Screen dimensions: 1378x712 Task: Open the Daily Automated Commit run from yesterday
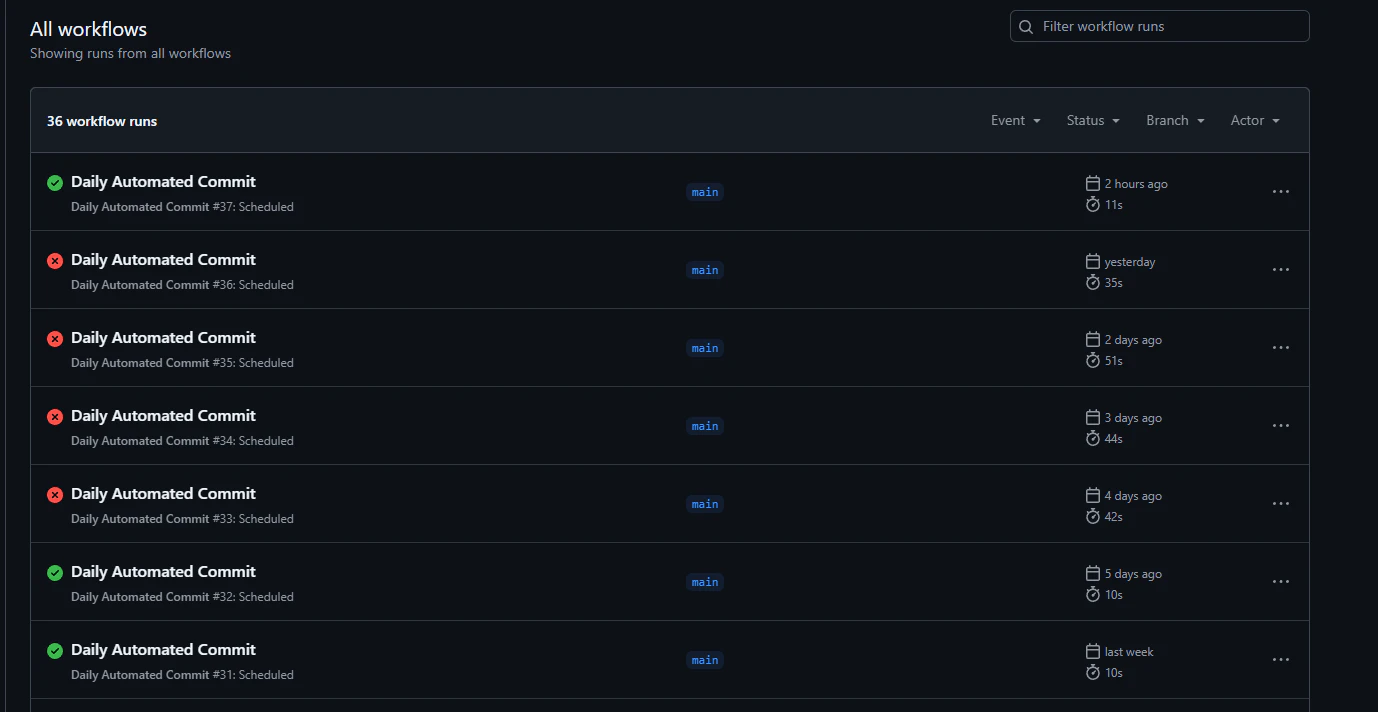click(163, 260)
